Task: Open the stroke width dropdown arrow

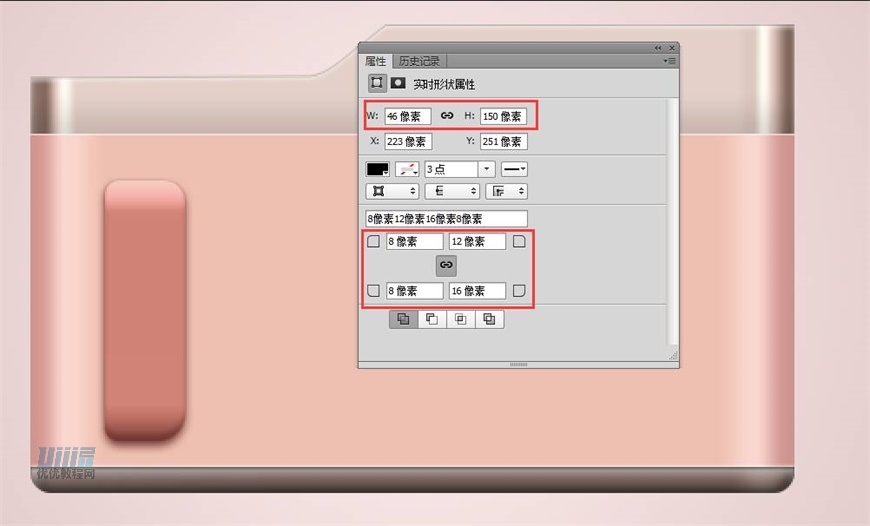Action: pyautogui.click(x=487, y=169)
